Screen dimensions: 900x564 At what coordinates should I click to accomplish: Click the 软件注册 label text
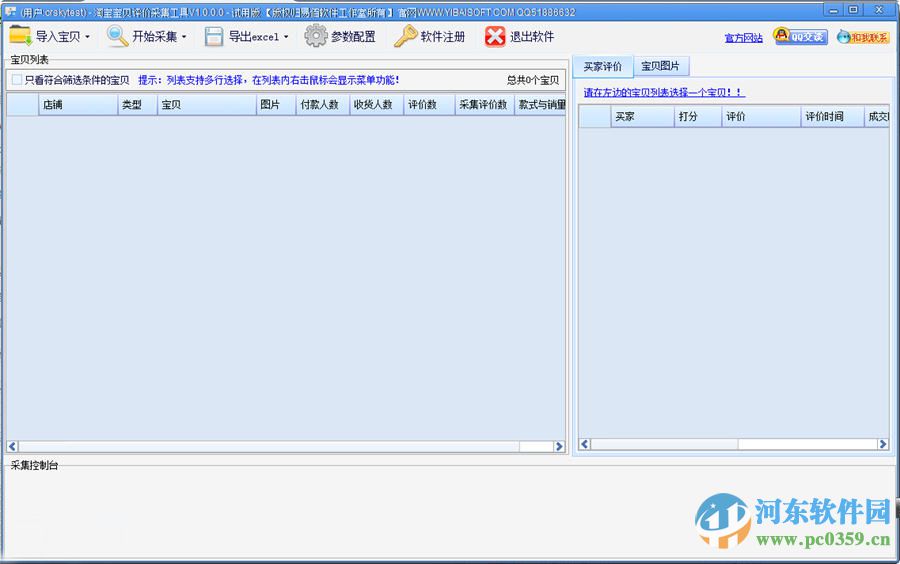pyautogui.click(x=443, y=37)
